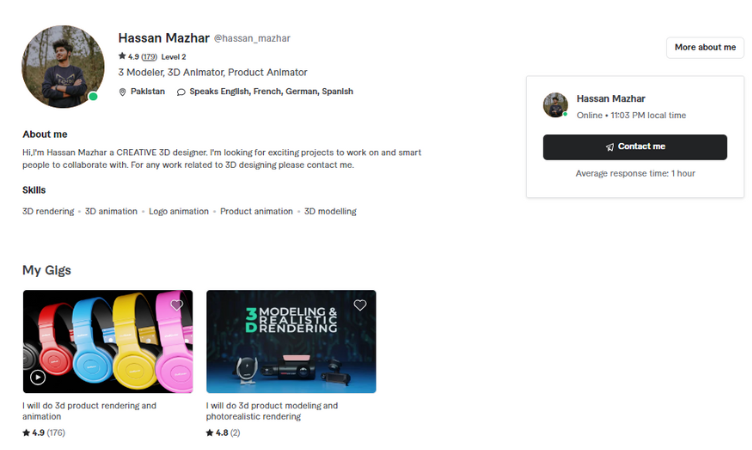Viewport: 752px width, 450px height.
Task: Favorite the 3D modeling rendering gig heart
Action: click(360, 305)
